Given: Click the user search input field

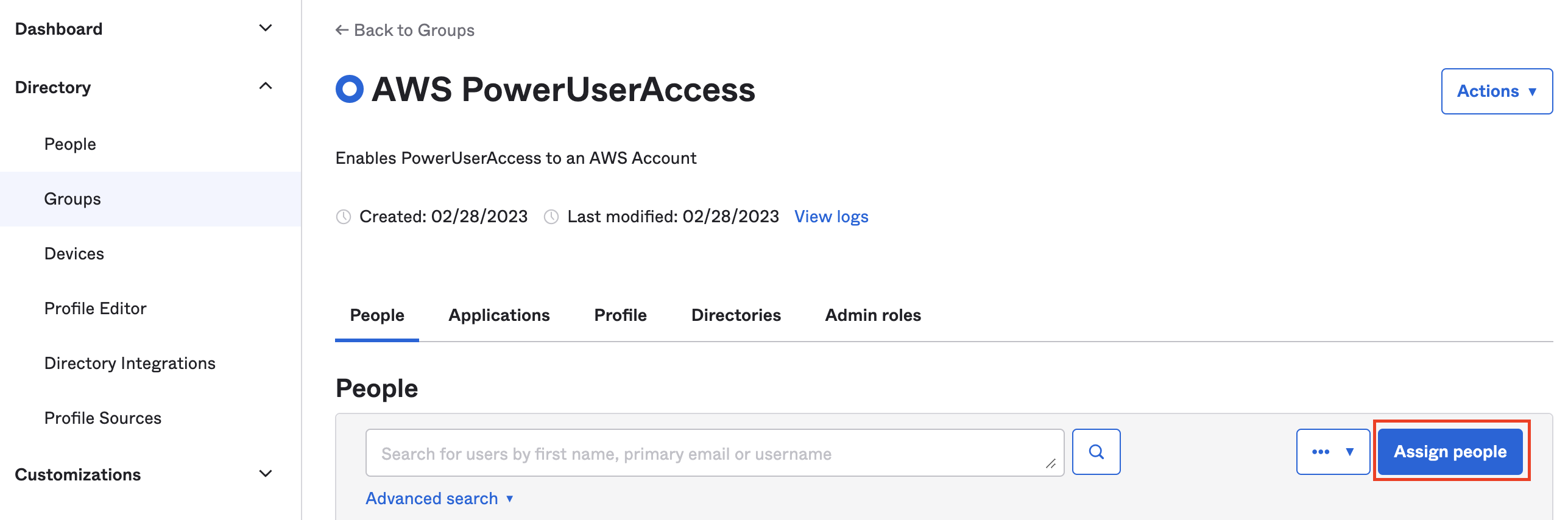Looking at the screenshot, I should [x=715, y=452].
